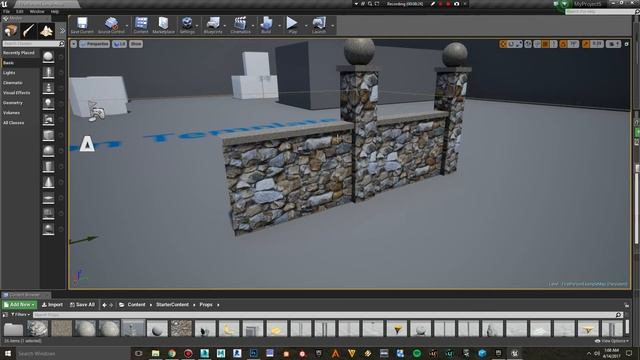640x360 pixels.
Task: Open the viewport Show menu
Action: pyautogui.click(x=136, y=44)
